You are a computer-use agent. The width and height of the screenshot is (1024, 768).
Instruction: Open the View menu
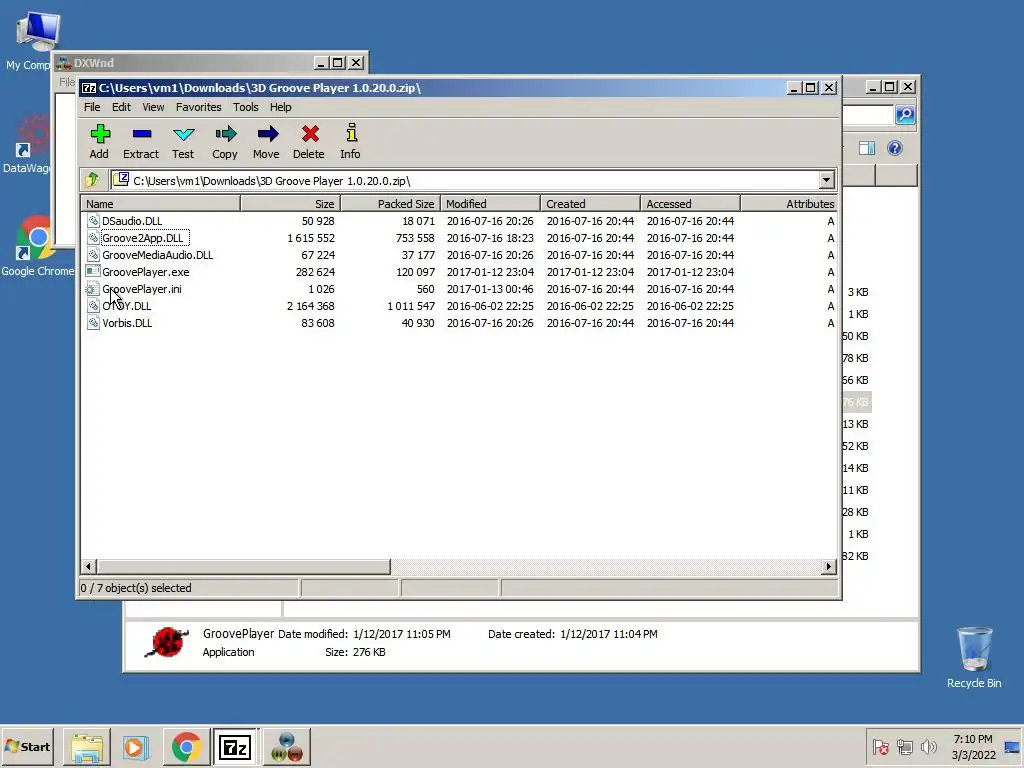[153, 107]
